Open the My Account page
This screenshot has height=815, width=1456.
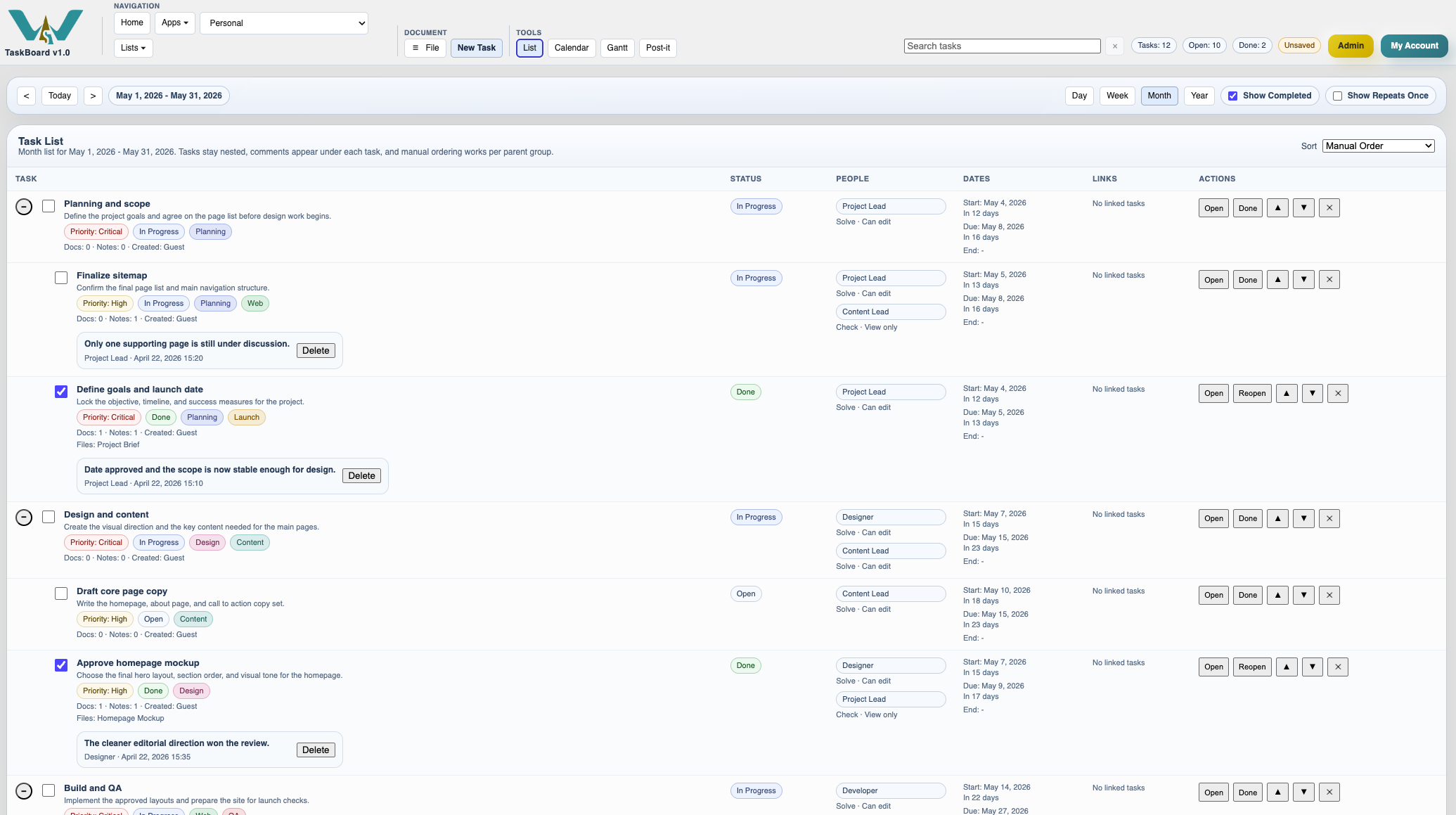pos(1414,46)
